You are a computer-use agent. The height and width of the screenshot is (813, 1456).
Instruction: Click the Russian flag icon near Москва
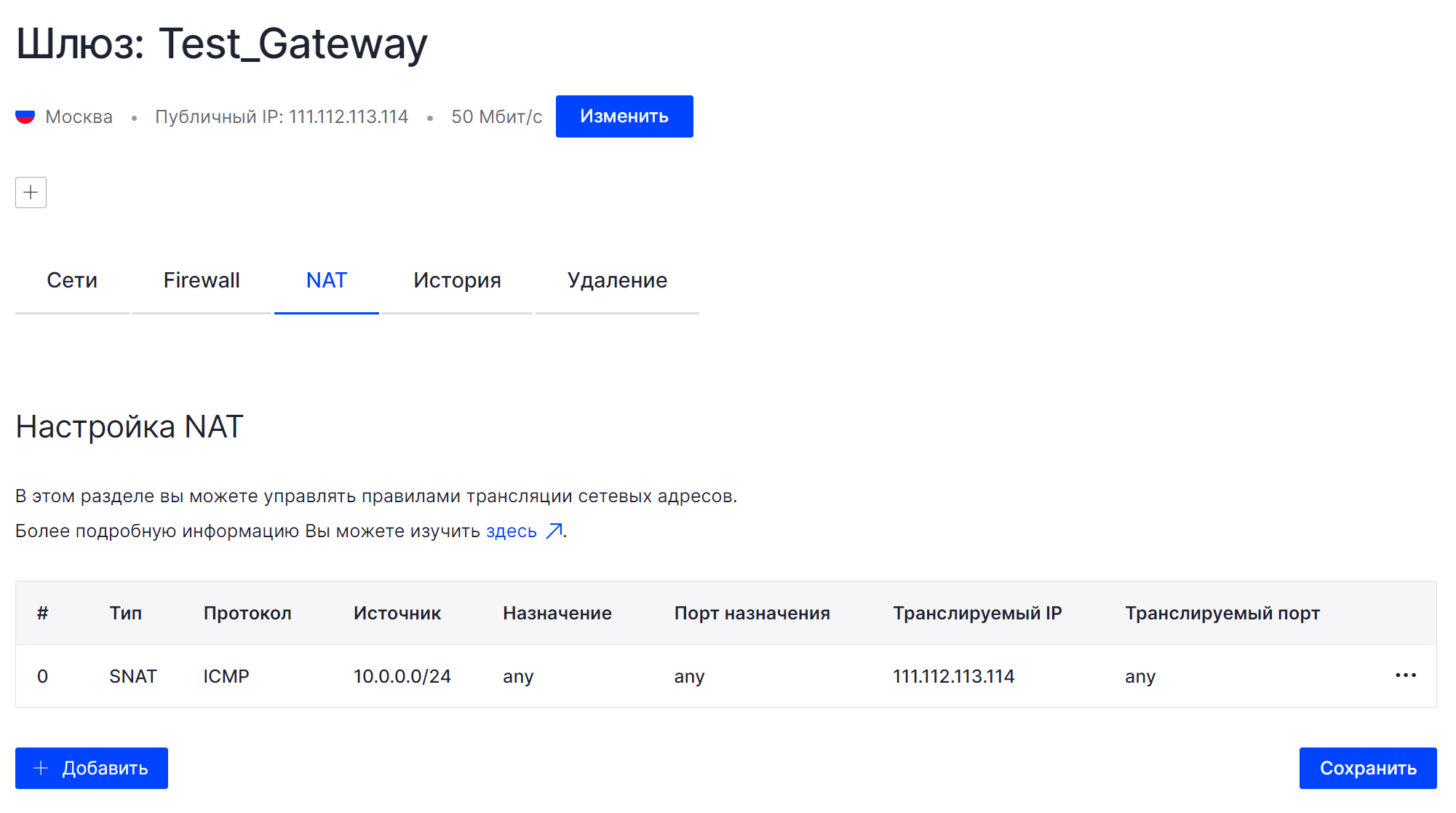25,116
